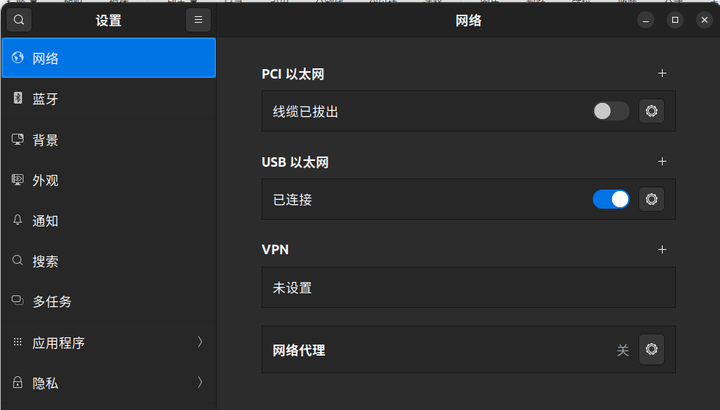Go to 背景 settings panel
Image resolution: width=720 pixels, height=410 pixels.
tap(45, 140)
